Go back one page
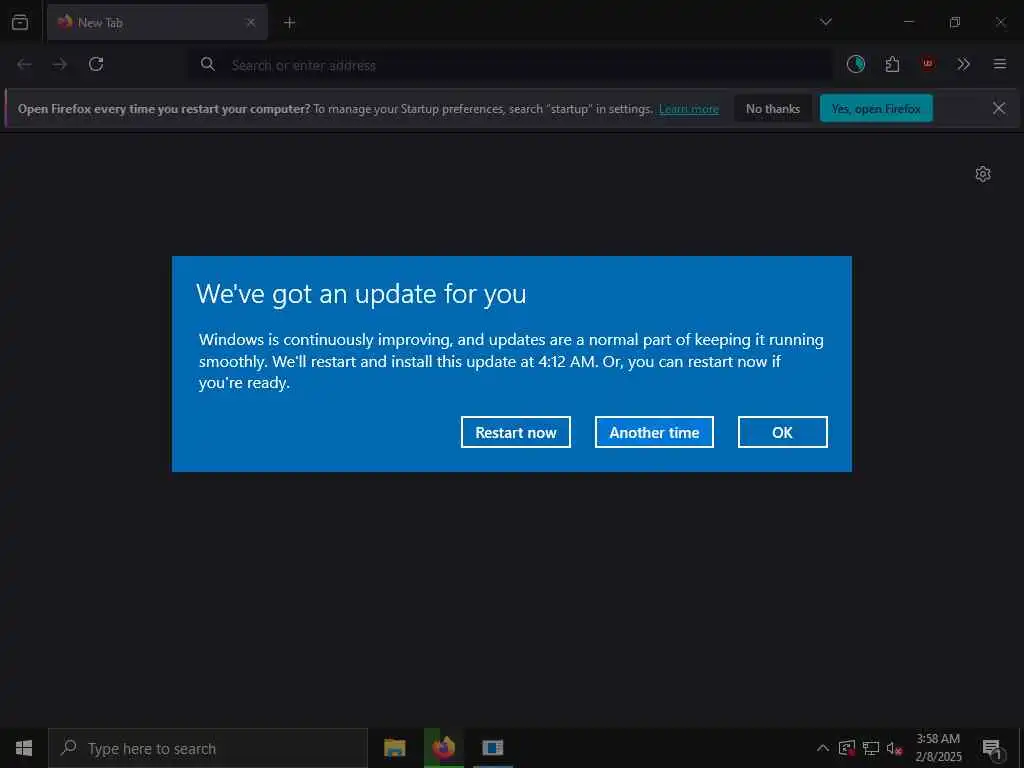1024x768 pixels. pyautogui.click(x=24, y=64)
